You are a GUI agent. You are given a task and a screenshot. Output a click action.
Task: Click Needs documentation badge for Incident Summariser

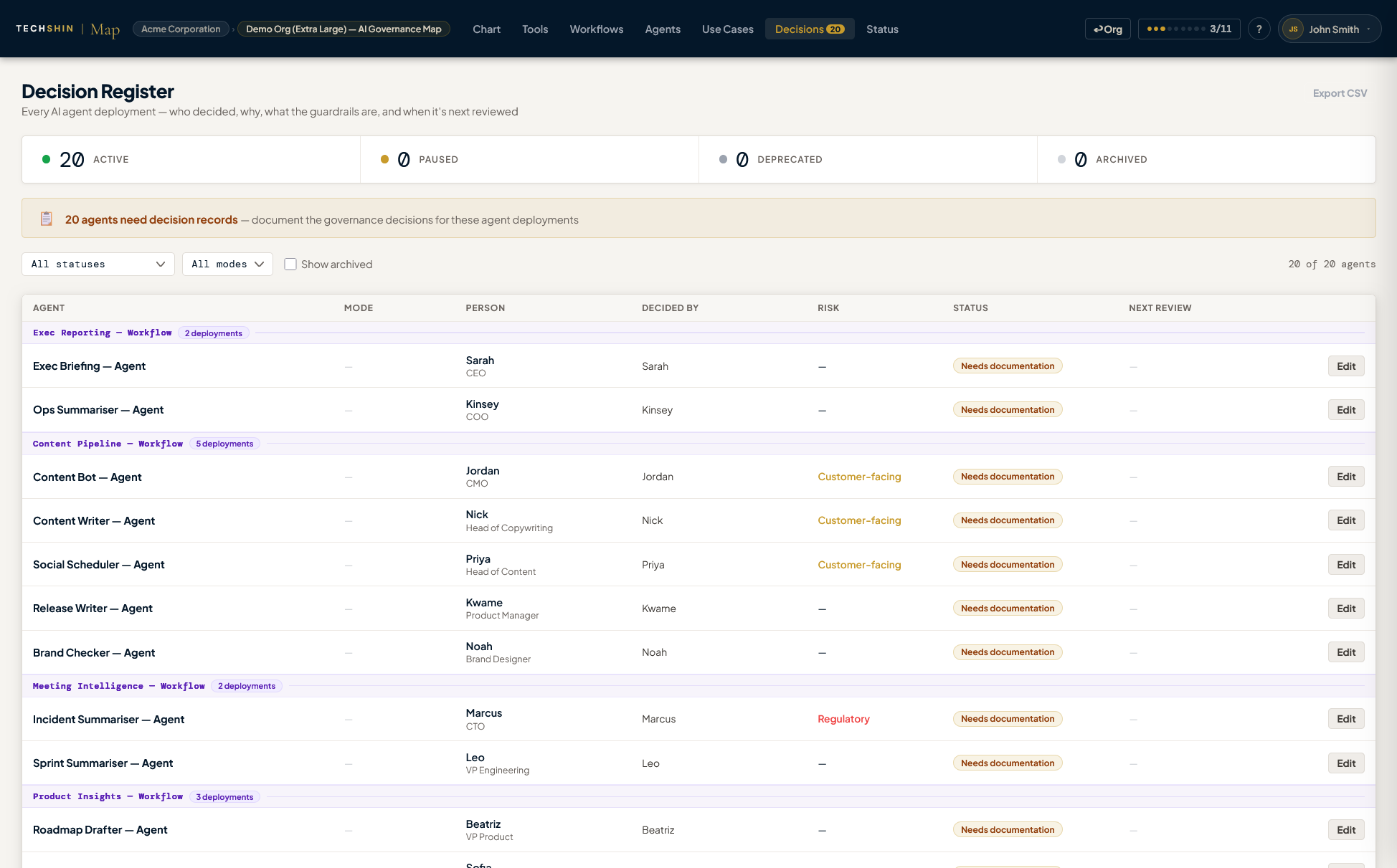pyautogui.click(x=1008, y=719)
